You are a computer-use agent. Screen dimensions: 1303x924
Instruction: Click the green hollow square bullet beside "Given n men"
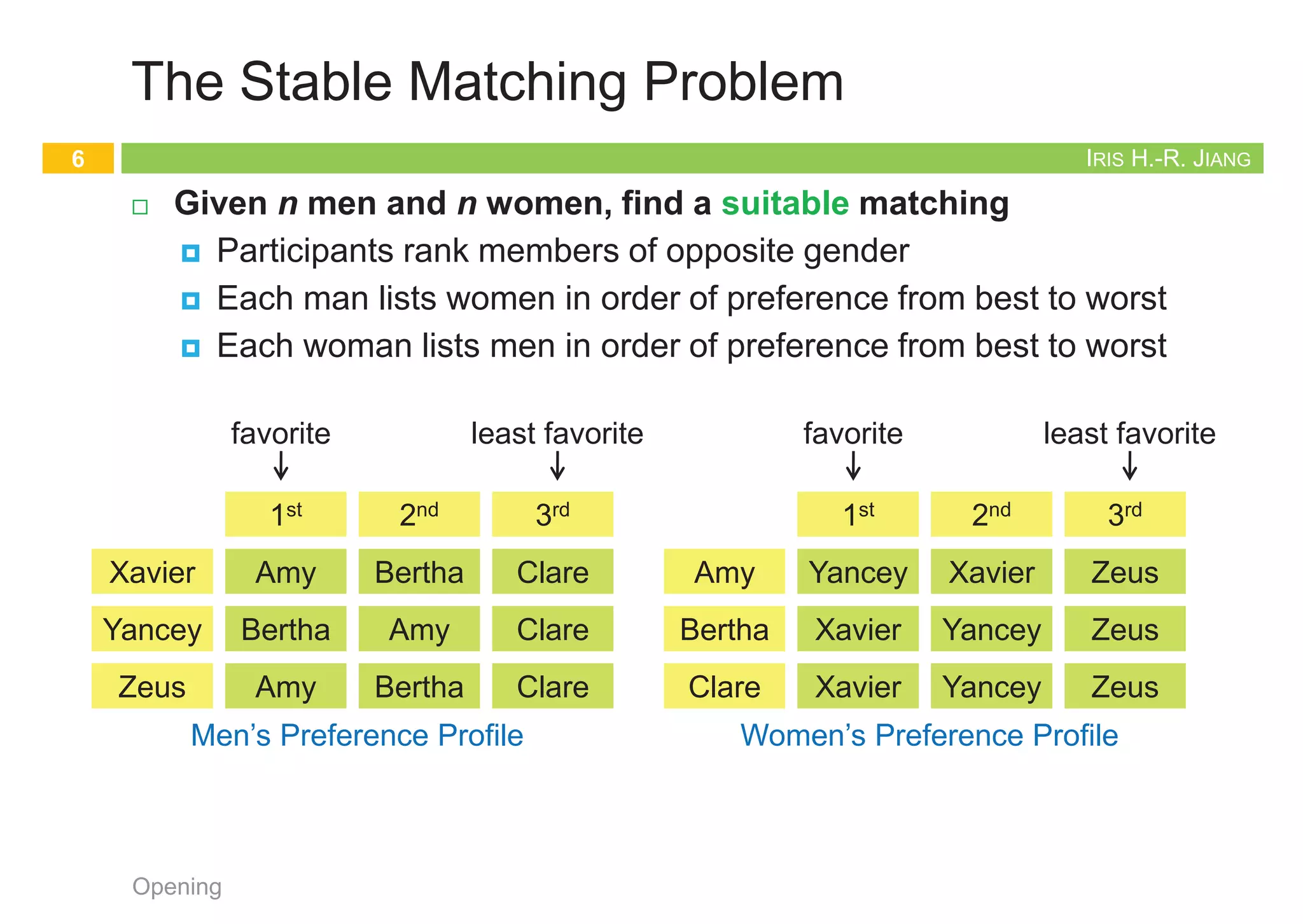click(140, 207)
